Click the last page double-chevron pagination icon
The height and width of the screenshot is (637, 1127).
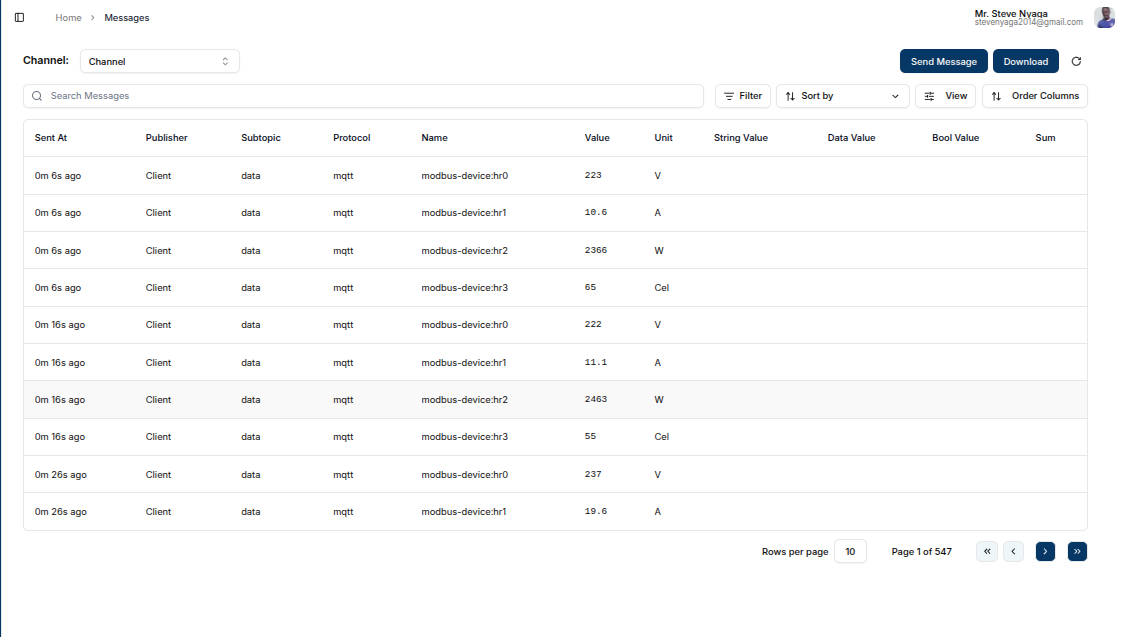tap(1077, 551)
